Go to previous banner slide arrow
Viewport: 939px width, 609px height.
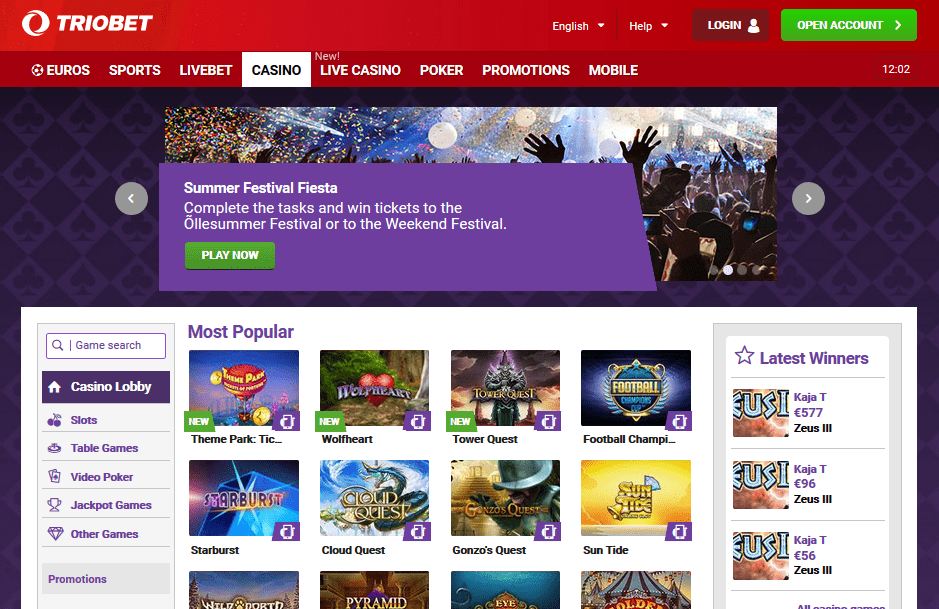coord(131,198)
